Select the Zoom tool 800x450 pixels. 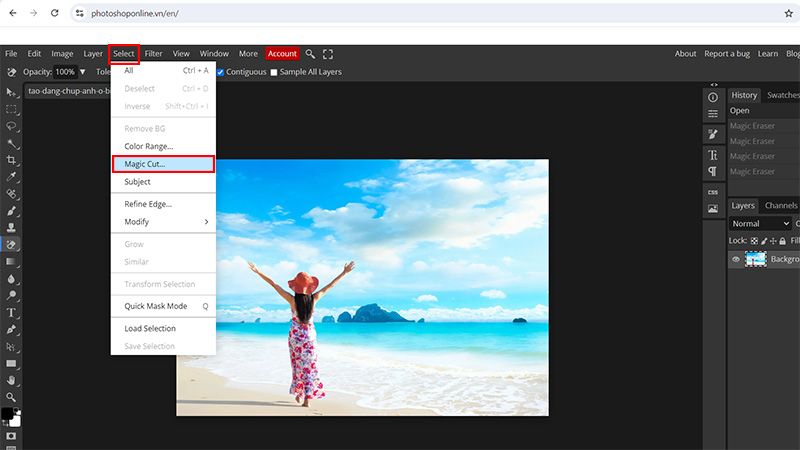11,397
